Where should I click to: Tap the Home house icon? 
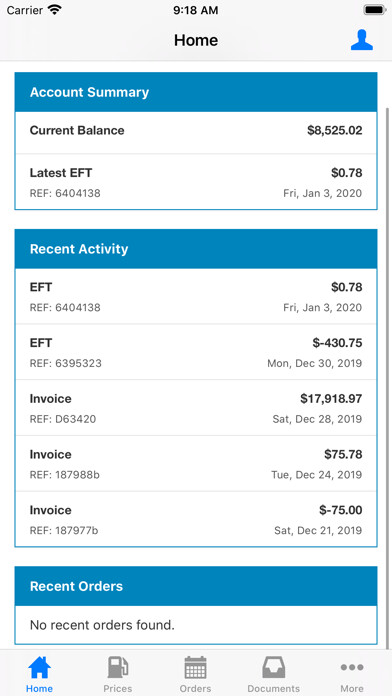pyautogui.click(x=40, y=667)
